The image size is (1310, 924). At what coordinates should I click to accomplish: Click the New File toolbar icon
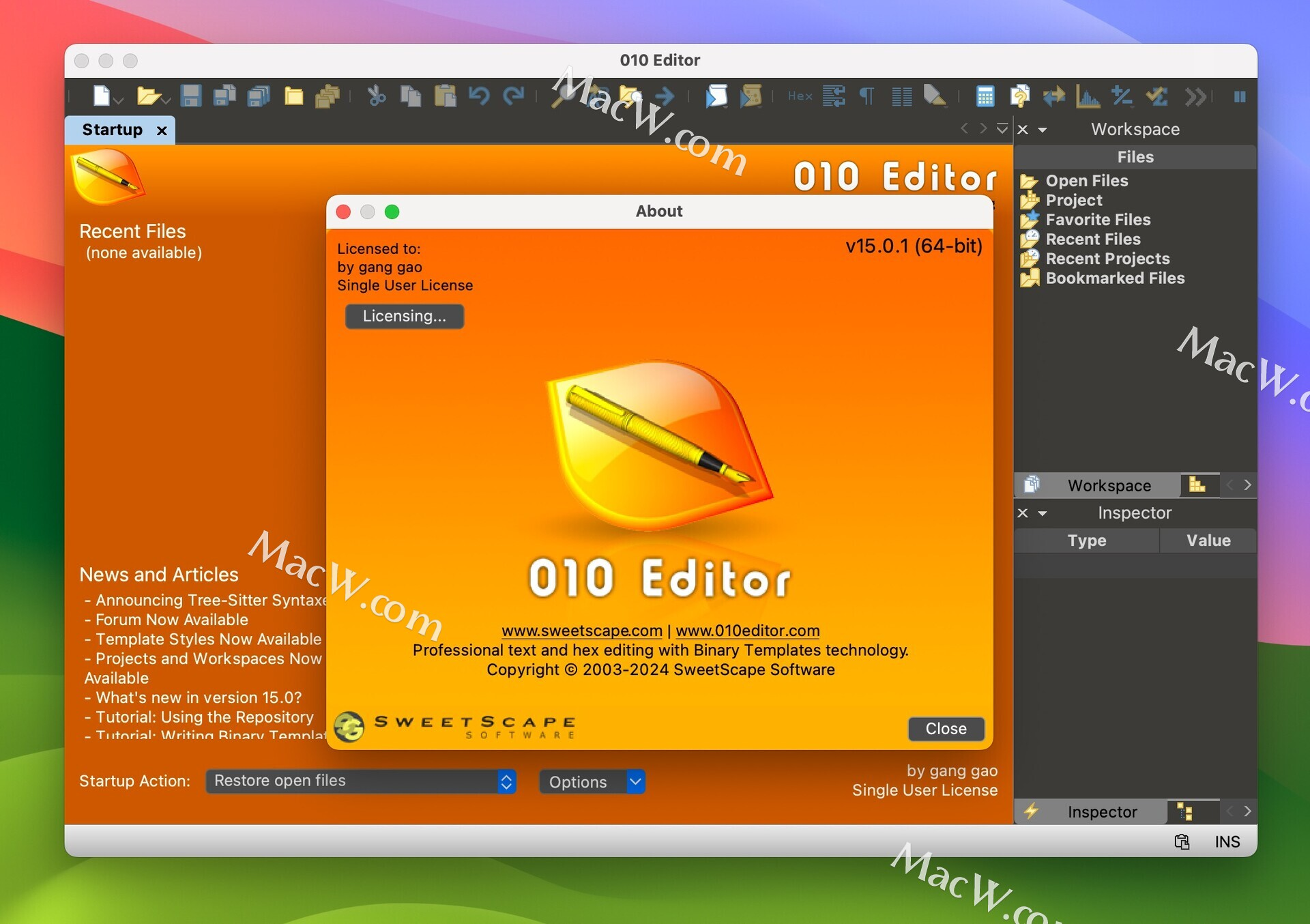point(101,96)
